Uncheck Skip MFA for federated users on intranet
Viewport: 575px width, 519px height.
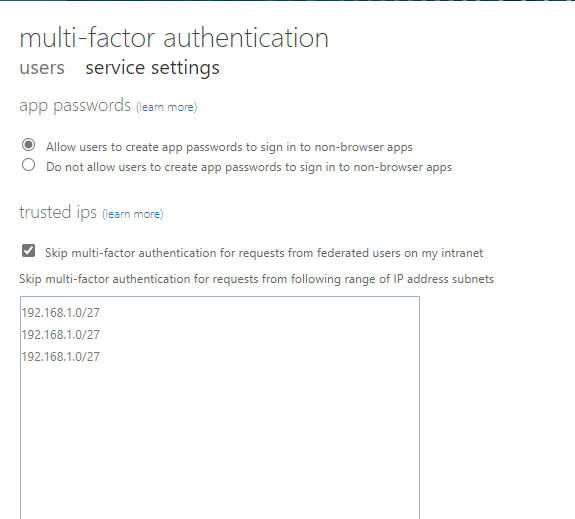pos(29,251)
